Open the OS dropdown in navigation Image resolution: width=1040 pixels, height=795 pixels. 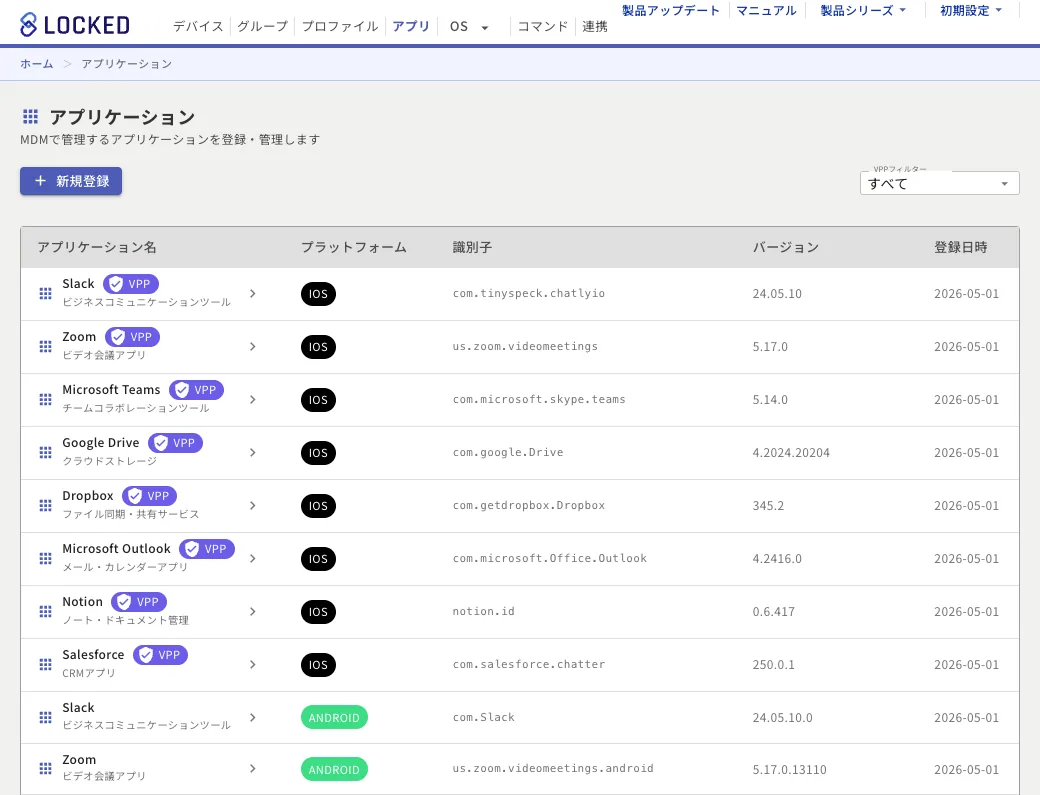469,27
